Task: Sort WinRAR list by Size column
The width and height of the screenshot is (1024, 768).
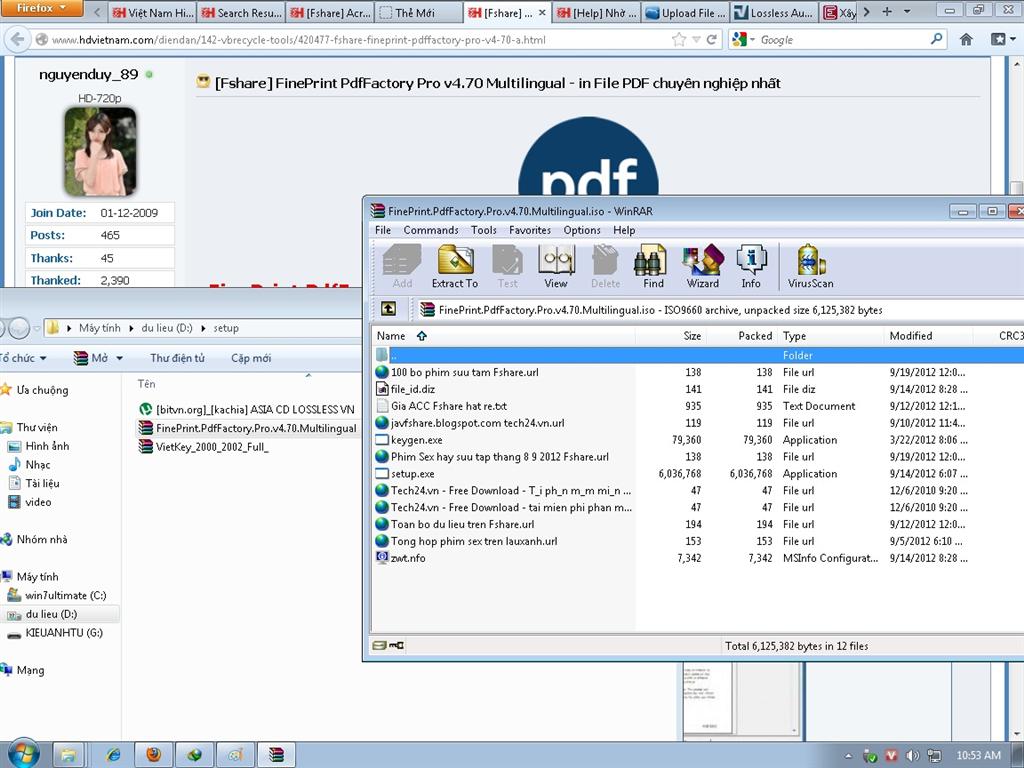Action: [x=692, y=336]
